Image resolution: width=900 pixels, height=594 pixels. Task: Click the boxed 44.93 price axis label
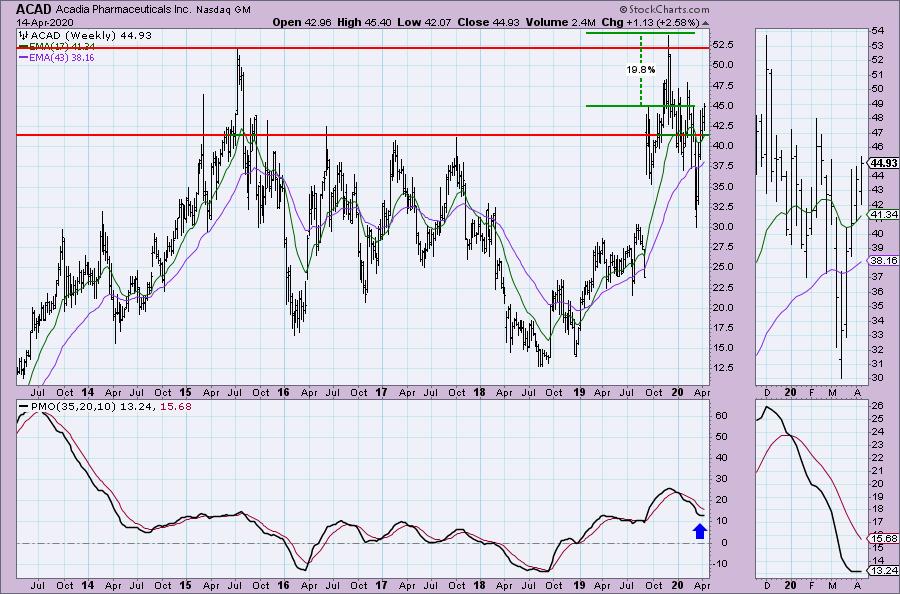pyautogui.click(x=883, y=163)
